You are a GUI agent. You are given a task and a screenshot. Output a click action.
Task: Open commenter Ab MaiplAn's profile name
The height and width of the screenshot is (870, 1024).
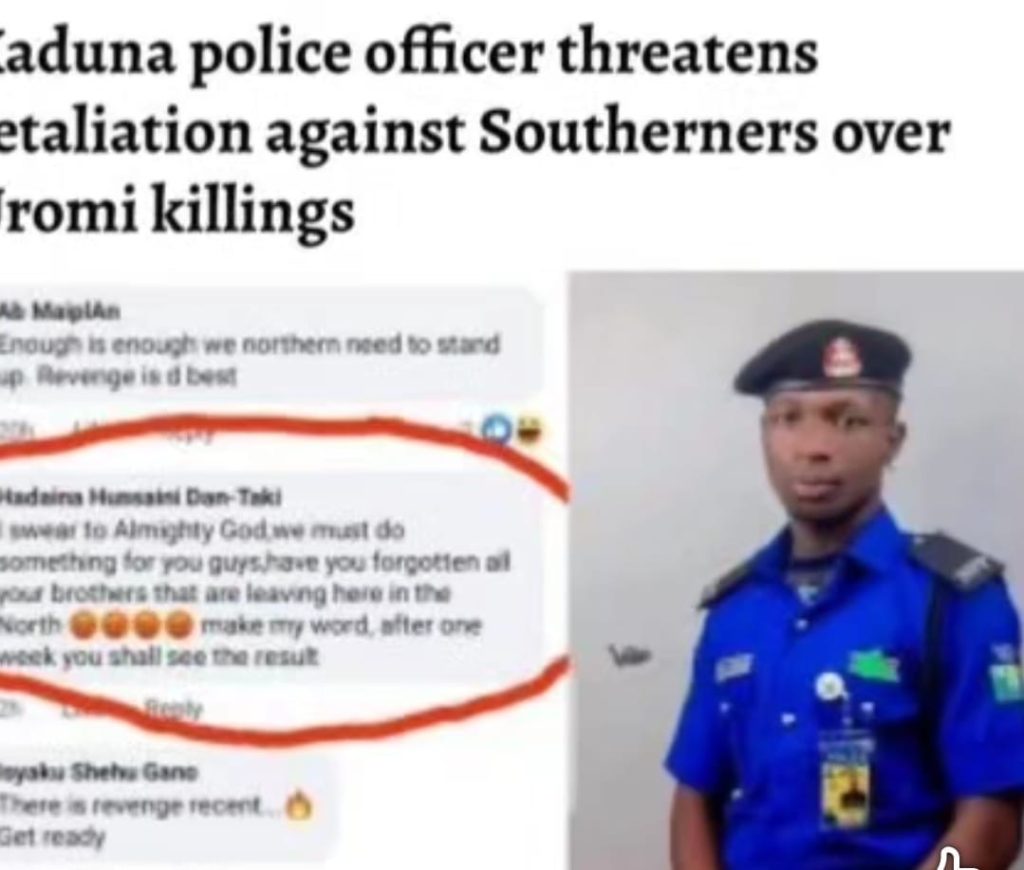[x=59, y=313]
